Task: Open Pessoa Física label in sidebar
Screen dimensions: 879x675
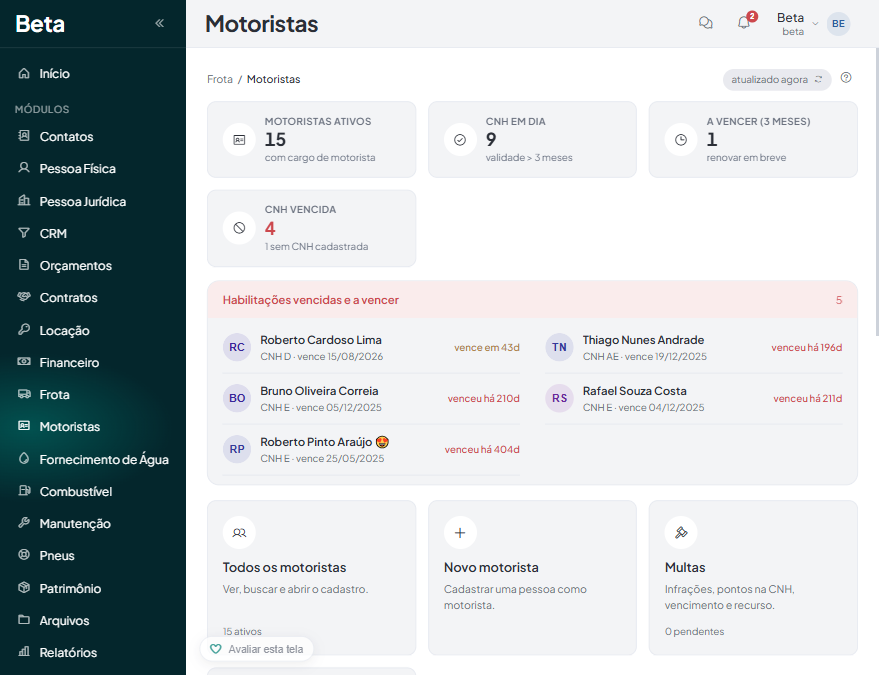Action: pos(77,169)
